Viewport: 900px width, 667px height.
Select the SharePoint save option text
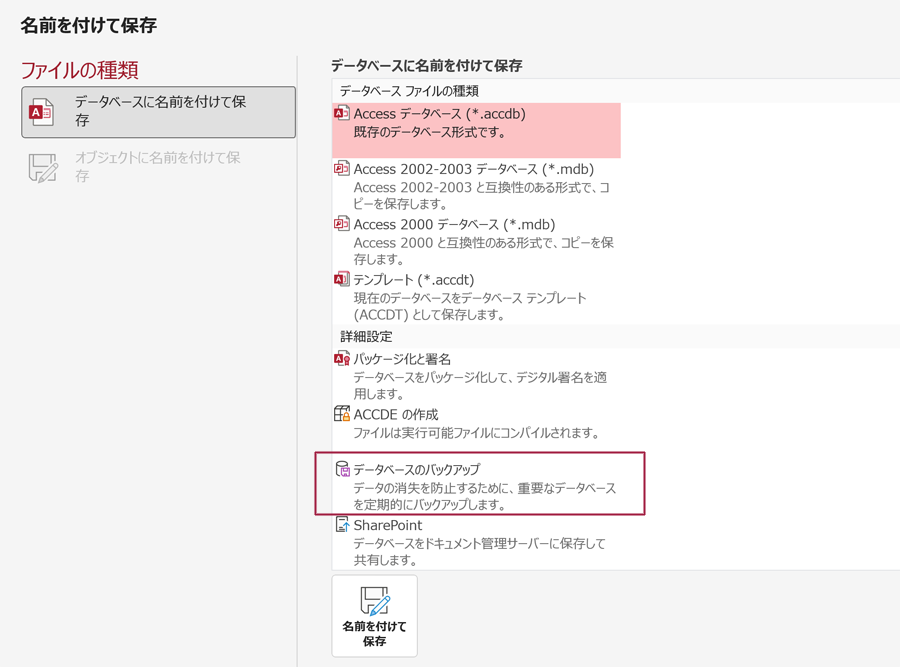point(388,525)
